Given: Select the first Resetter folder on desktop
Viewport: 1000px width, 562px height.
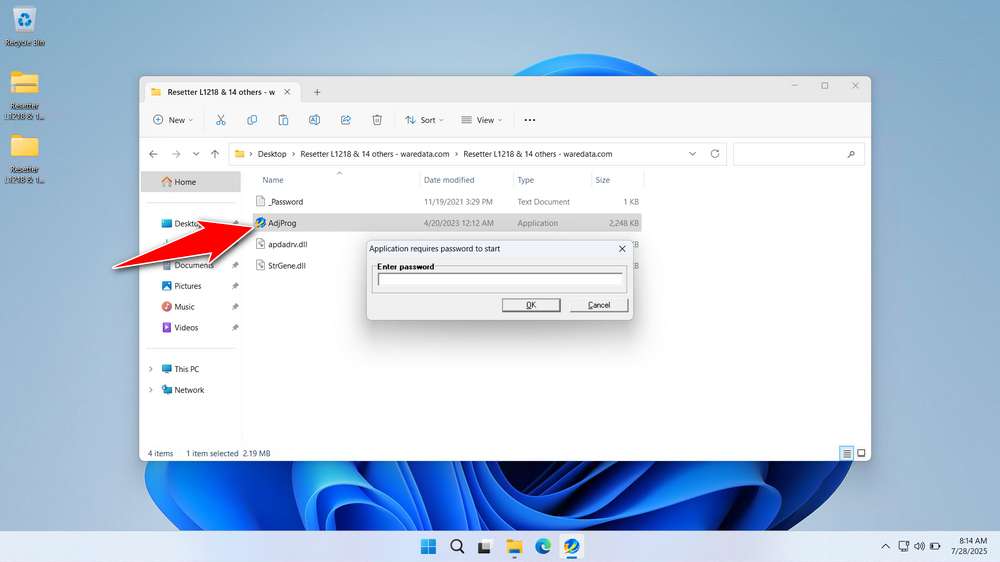Looking at the screenshot, I should pyautogui.click(x=25, y=94).
